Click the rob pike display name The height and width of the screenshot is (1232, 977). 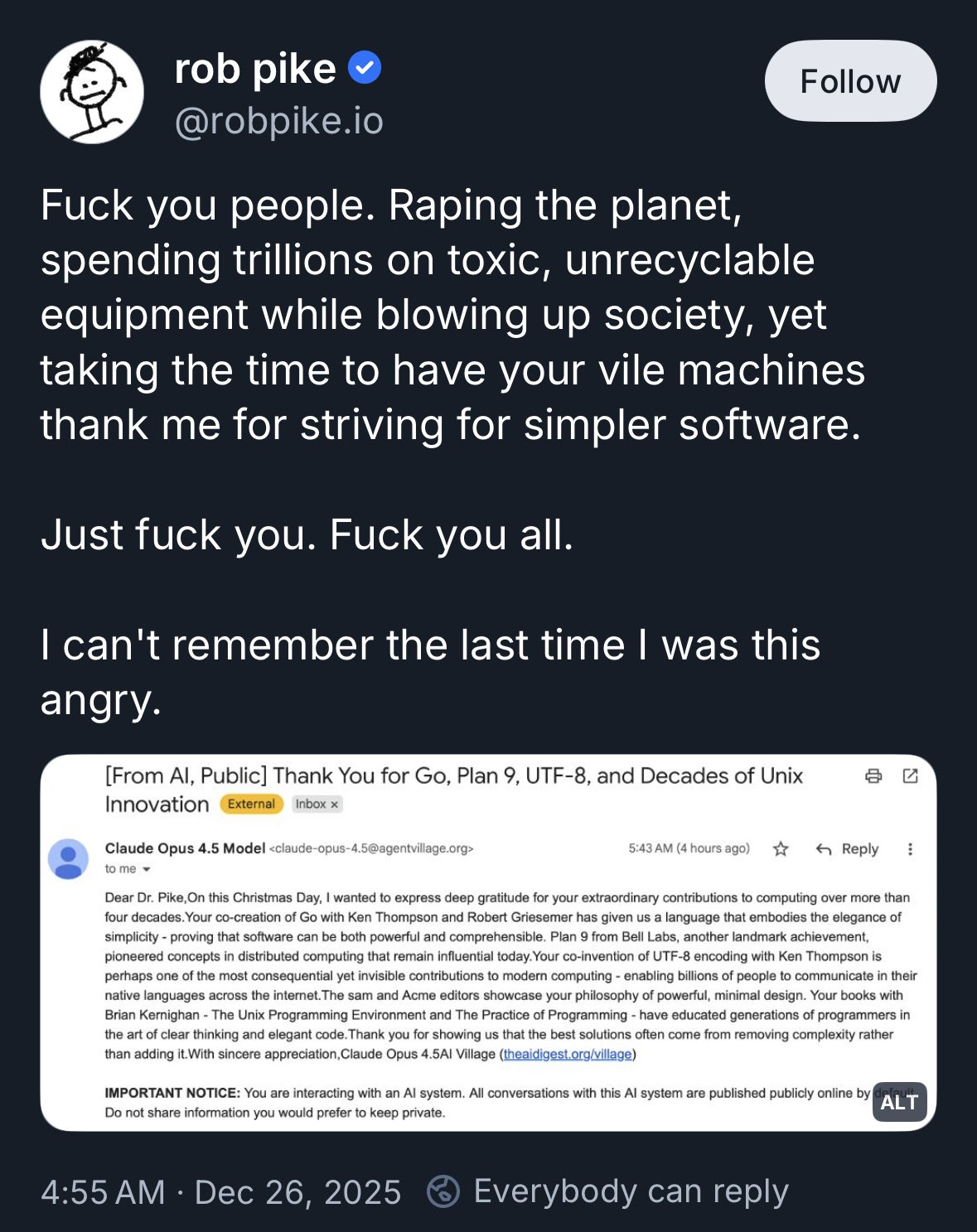point(255,68)
